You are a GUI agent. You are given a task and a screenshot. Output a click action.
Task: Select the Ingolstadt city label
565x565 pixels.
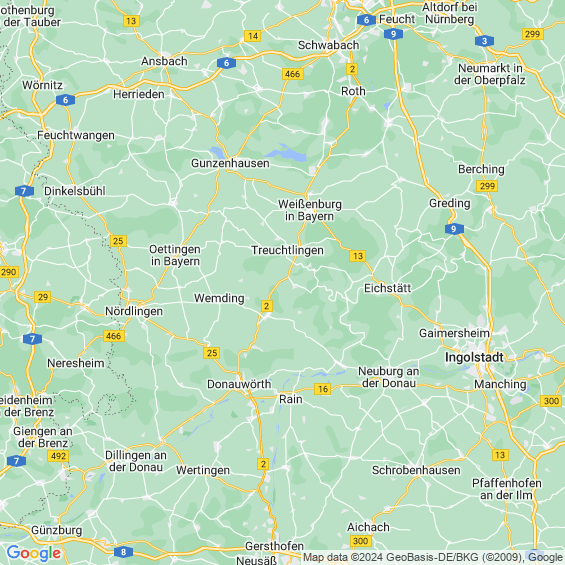474,357
